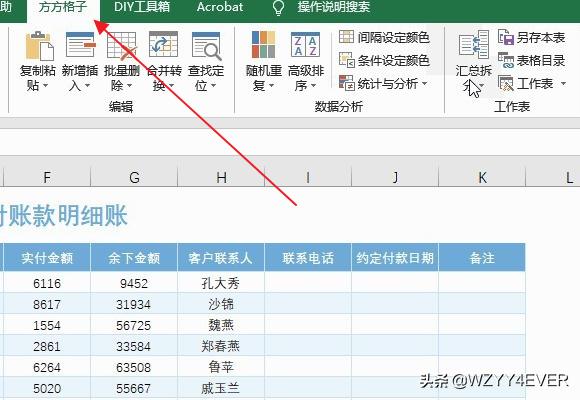
Task: Click the 表格目录 button label
Action: click(541, 60)
